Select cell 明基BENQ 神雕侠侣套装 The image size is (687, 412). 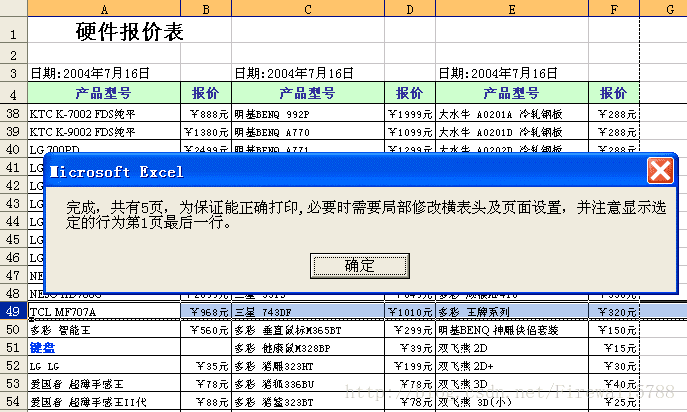pyautogui.click(x=512, y=330)
